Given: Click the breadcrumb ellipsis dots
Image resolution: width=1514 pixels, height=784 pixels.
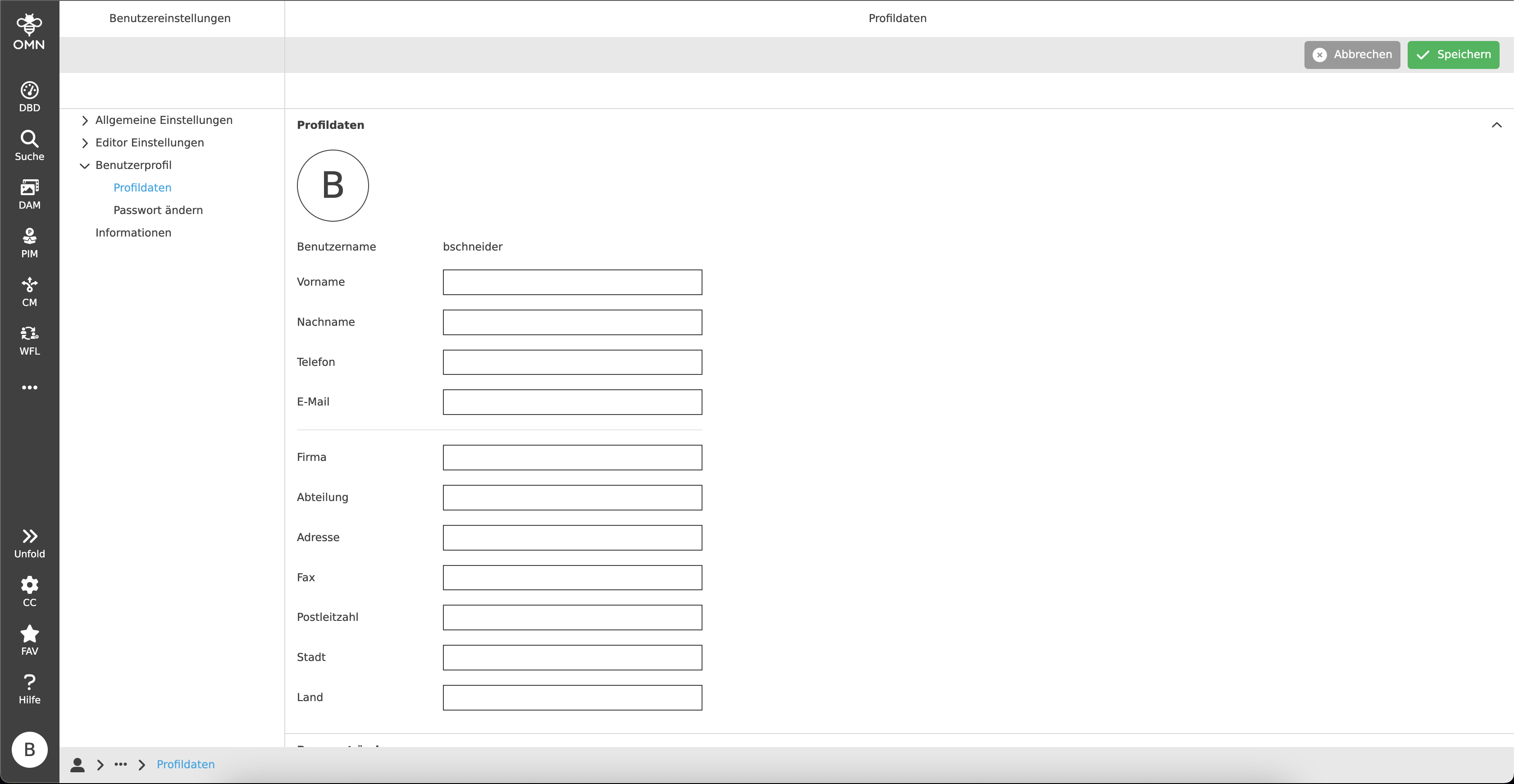Looking at the screenshot, I should pos(120,764).
